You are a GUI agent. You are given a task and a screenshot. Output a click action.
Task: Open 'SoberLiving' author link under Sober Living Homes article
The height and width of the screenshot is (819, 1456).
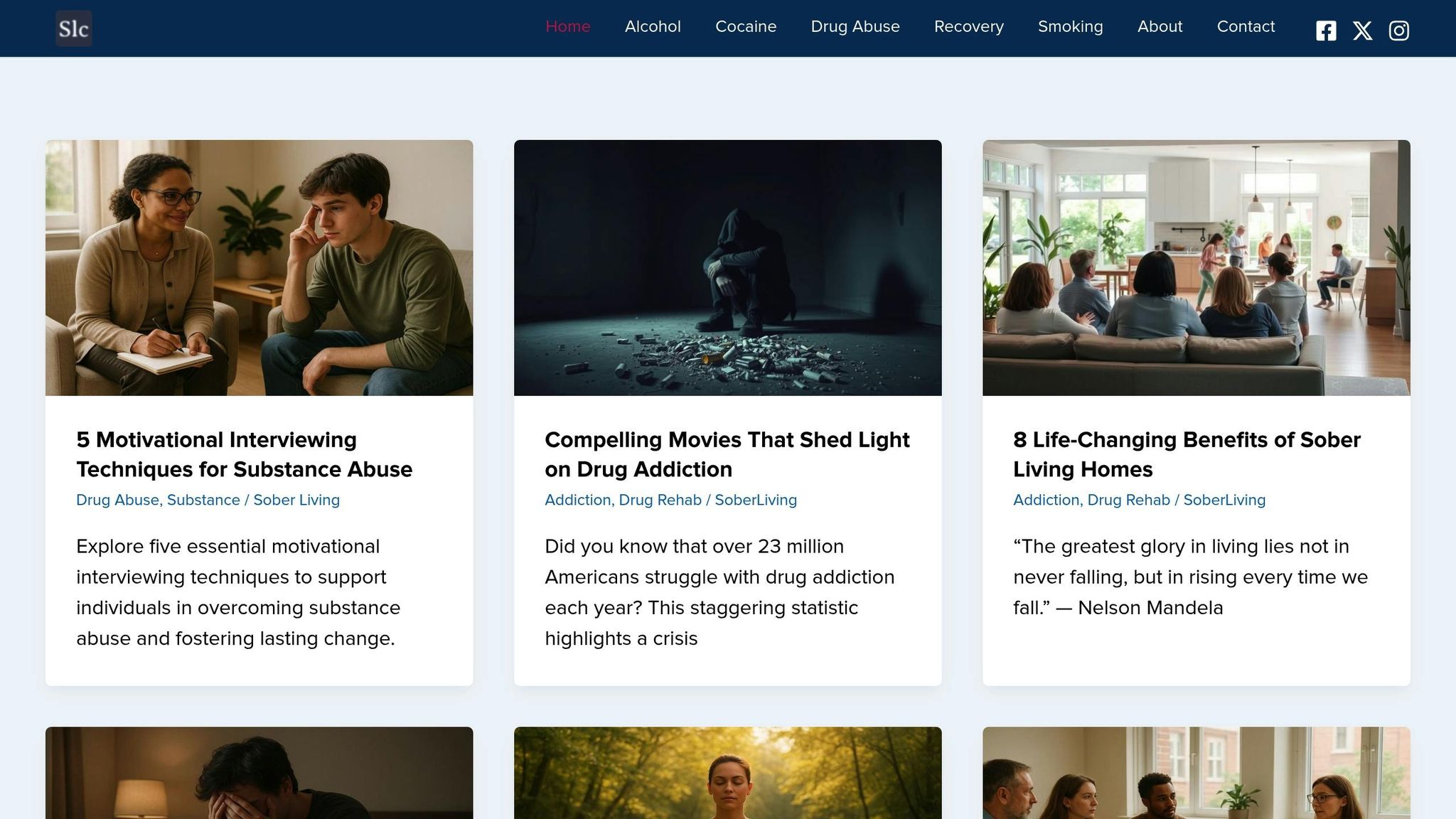coord(1224,500)
